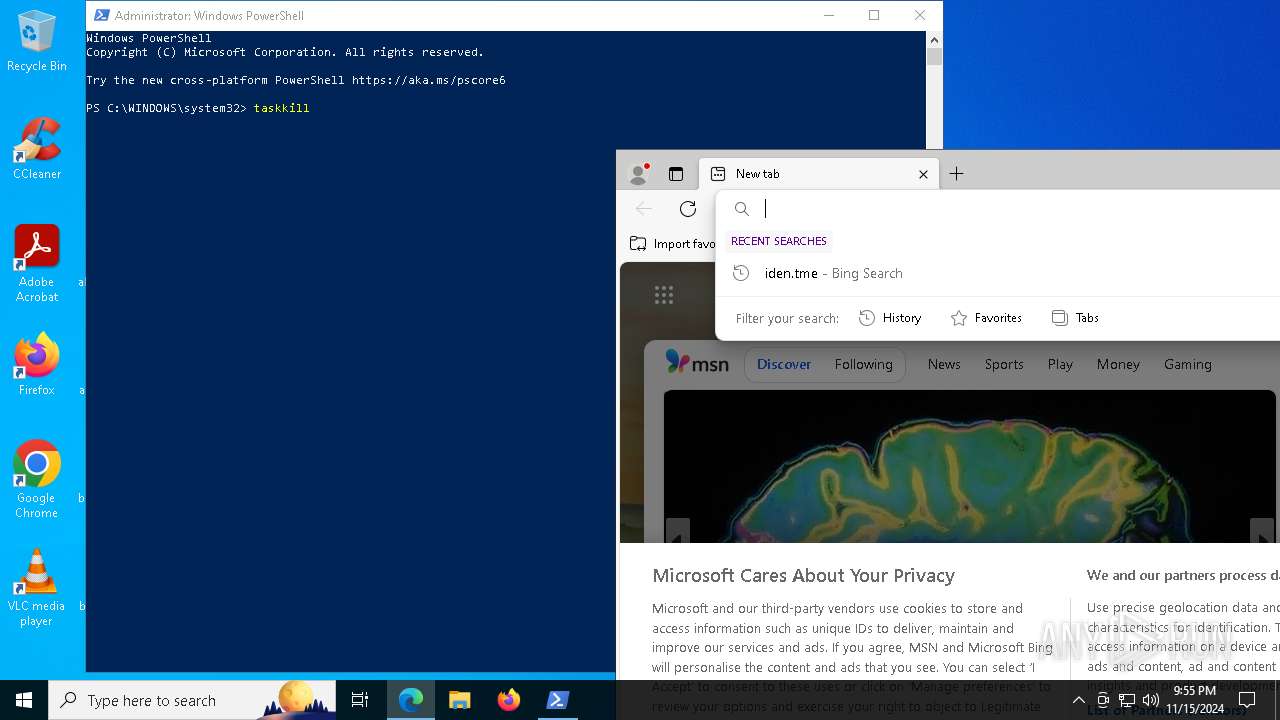Image resolution: width=1280 pixels, height=720 pixels.
Task: Click the Edge profile avatar icon
Action: click(x=638, y=174)
